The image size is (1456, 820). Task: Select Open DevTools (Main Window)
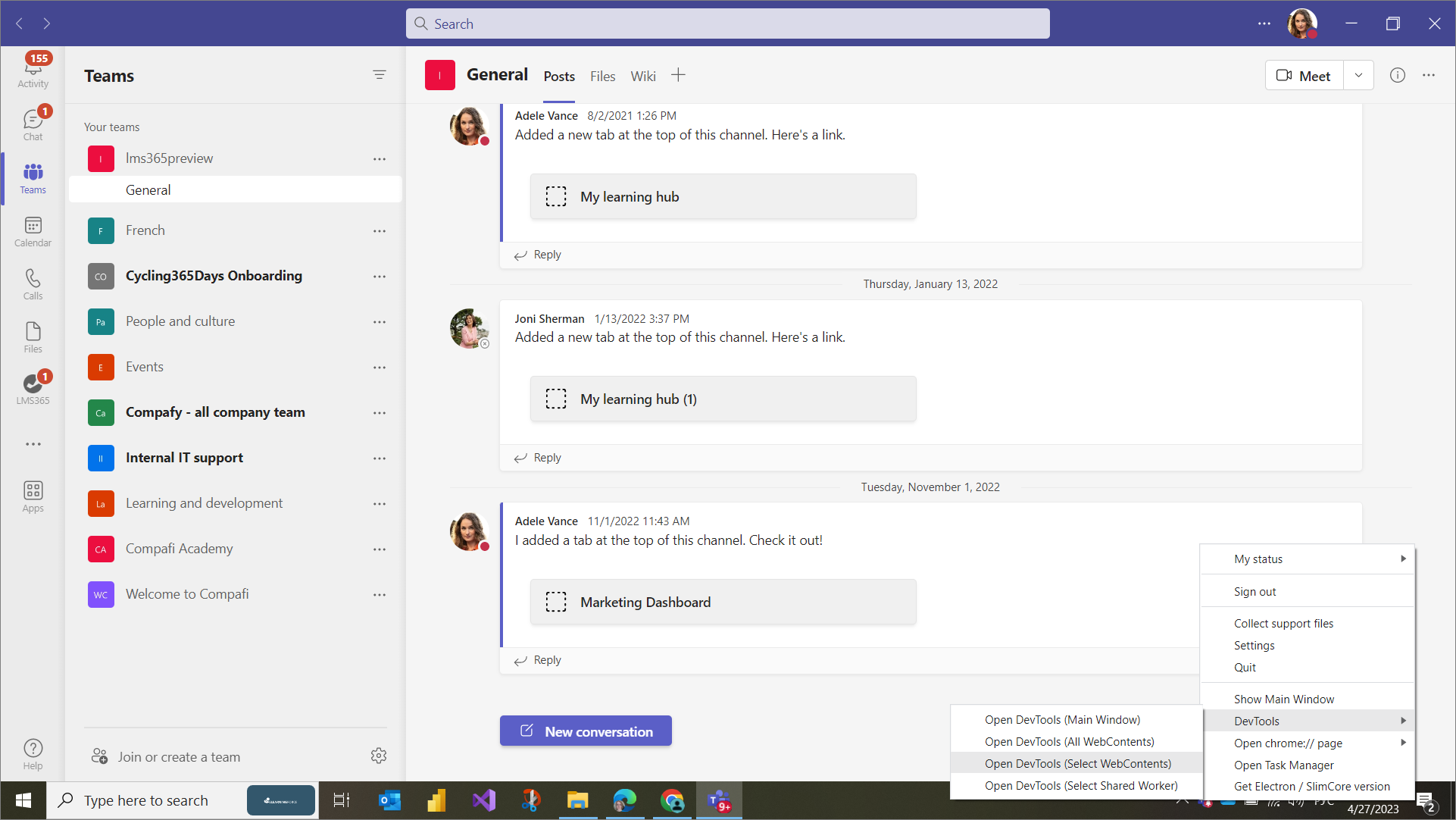pyautogui.click(x=1062, y=719)
